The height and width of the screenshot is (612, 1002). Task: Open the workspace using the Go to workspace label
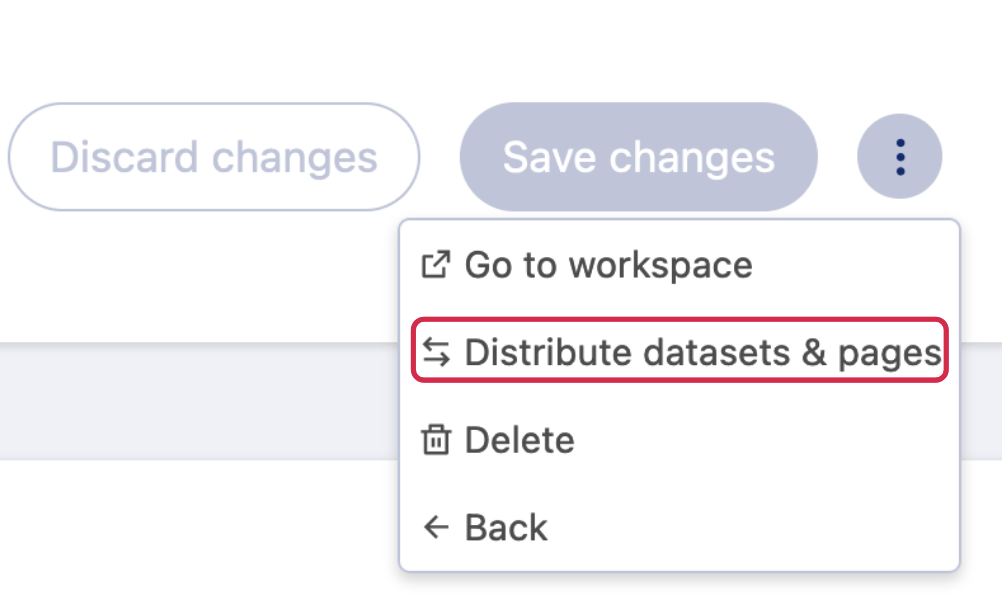pos(608,265)
